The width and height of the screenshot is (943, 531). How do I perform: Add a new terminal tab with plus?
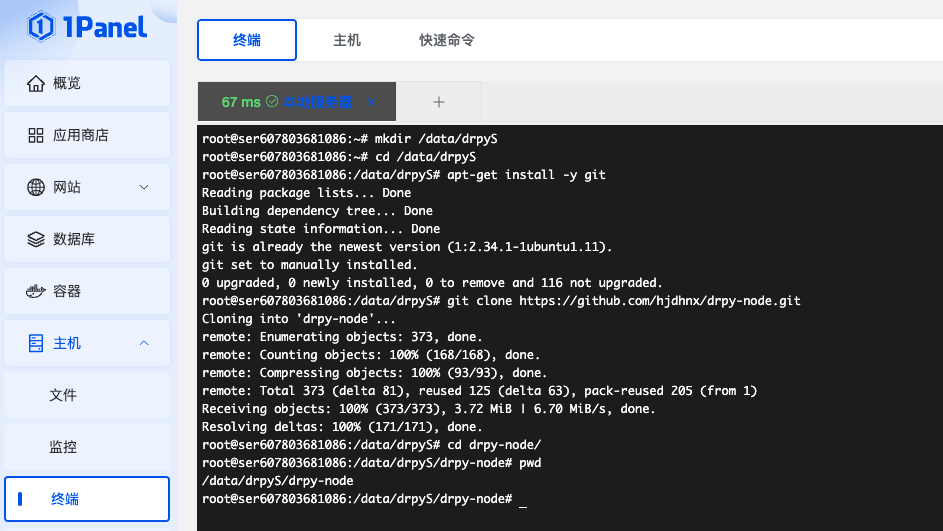[438, 102]
